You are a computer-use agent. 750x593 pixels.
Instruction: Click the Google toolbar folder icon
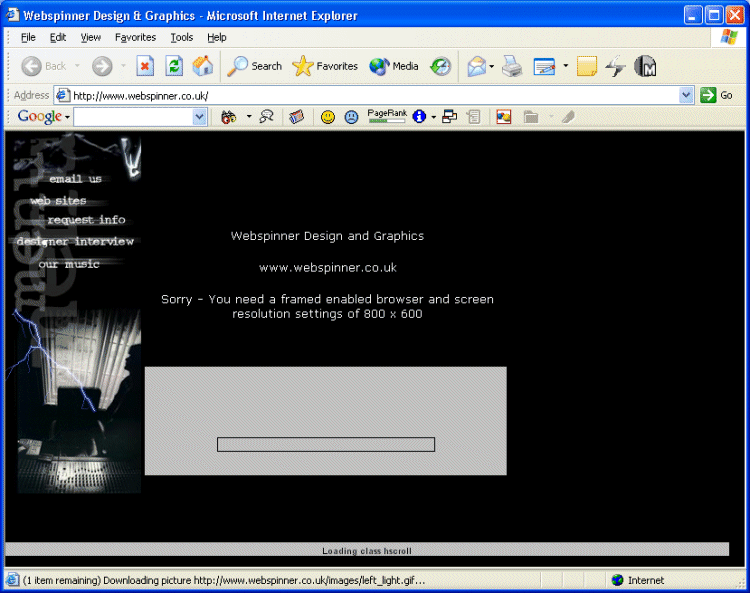(531, 117)
